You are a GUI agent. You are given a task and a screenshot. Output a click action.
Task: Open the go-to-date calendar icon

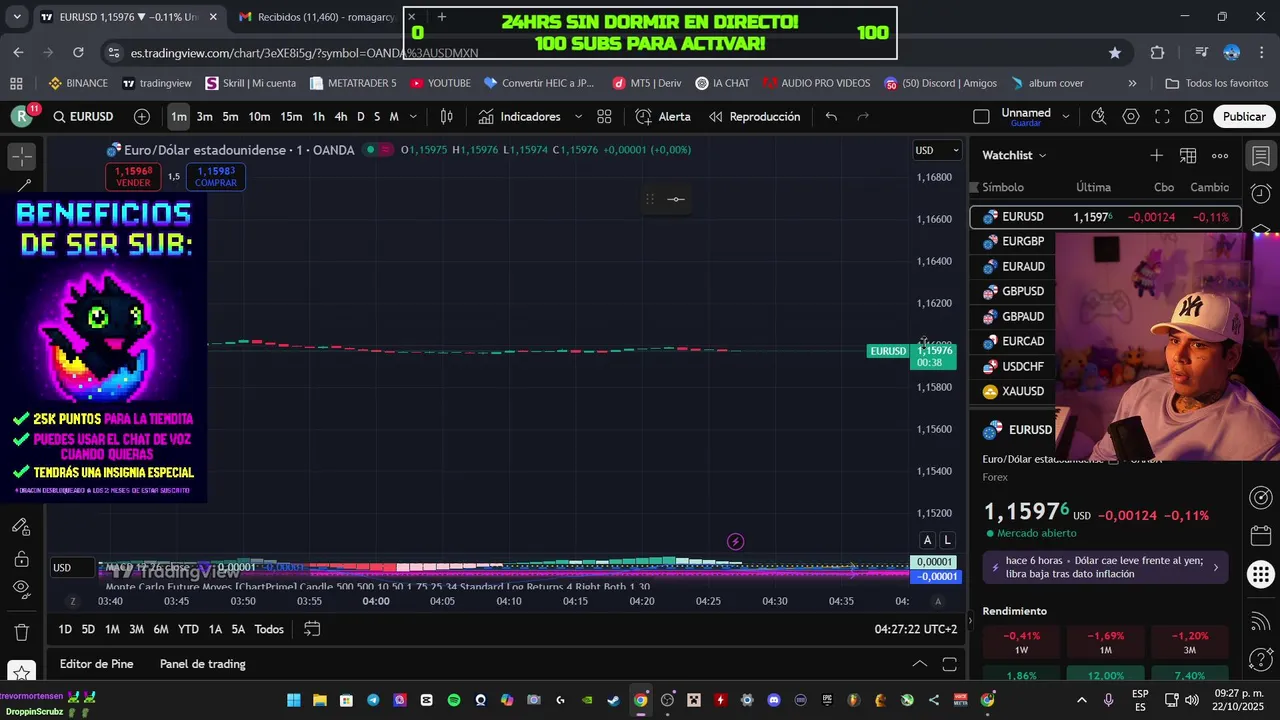pyautogui.click(x=312, y=629)
